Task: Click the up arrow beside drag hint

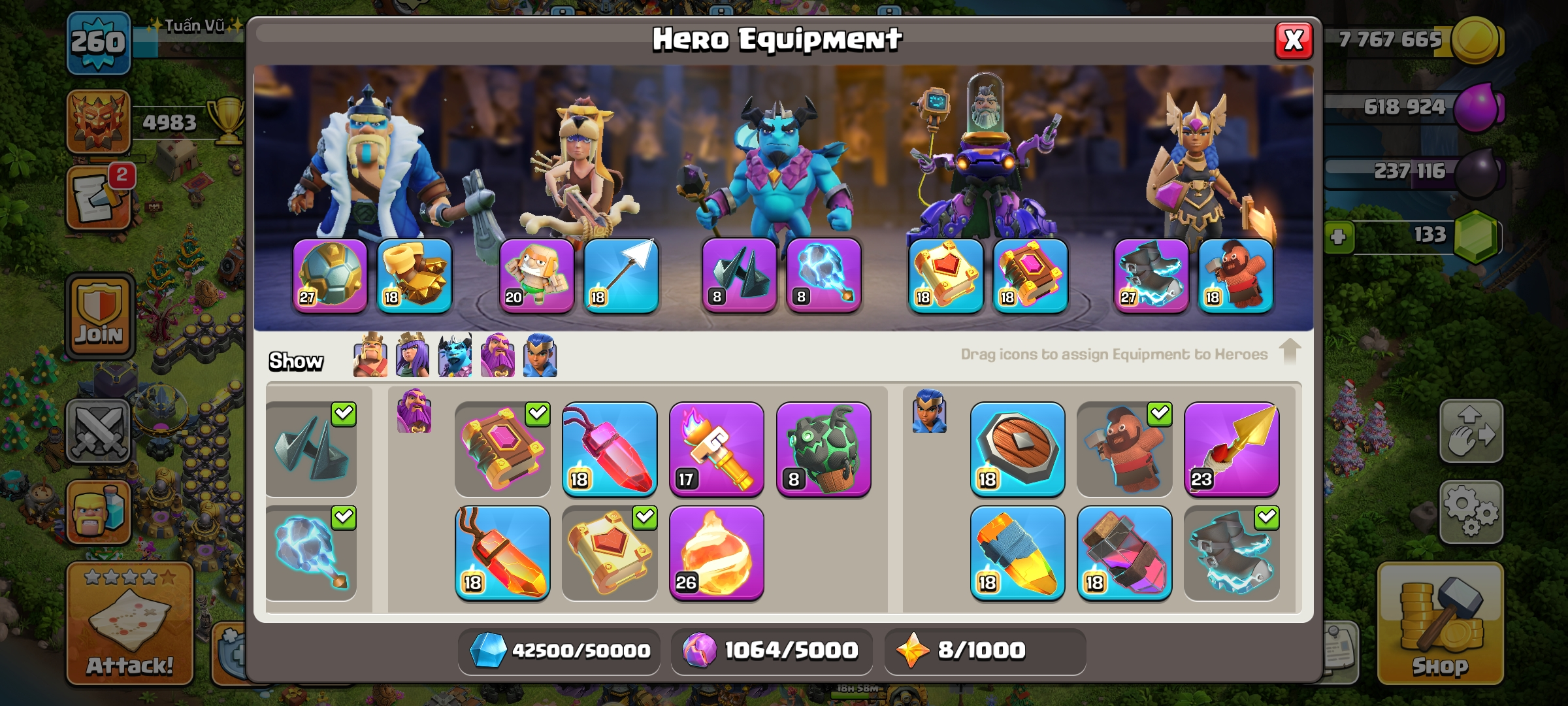Action: click(1290, 351)
